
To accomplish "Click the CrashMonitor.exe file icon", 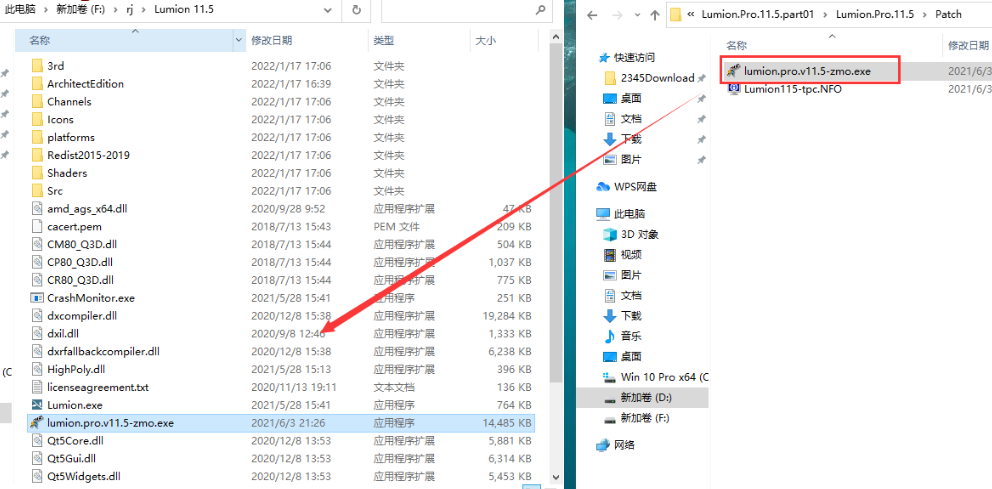I will [37, 298].
